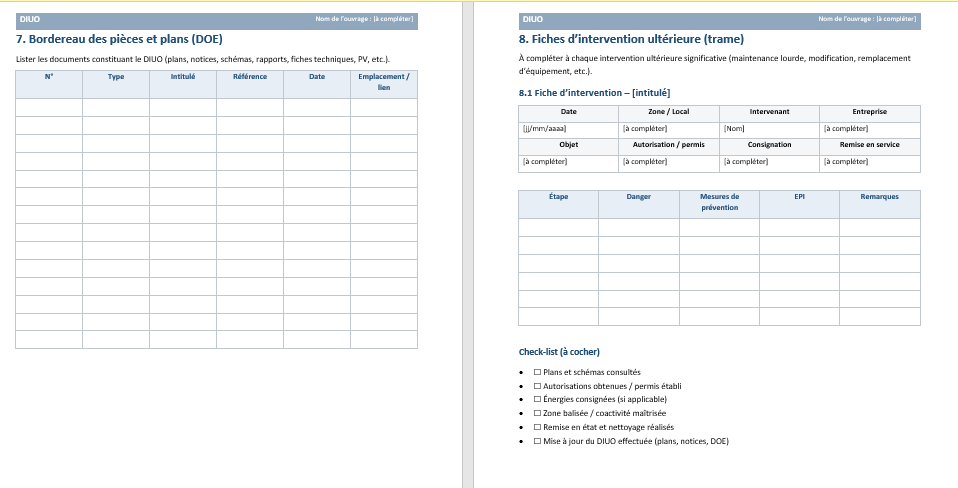Select the placeholder under Consignation
The image size is (958, 488).
[745, 162]
